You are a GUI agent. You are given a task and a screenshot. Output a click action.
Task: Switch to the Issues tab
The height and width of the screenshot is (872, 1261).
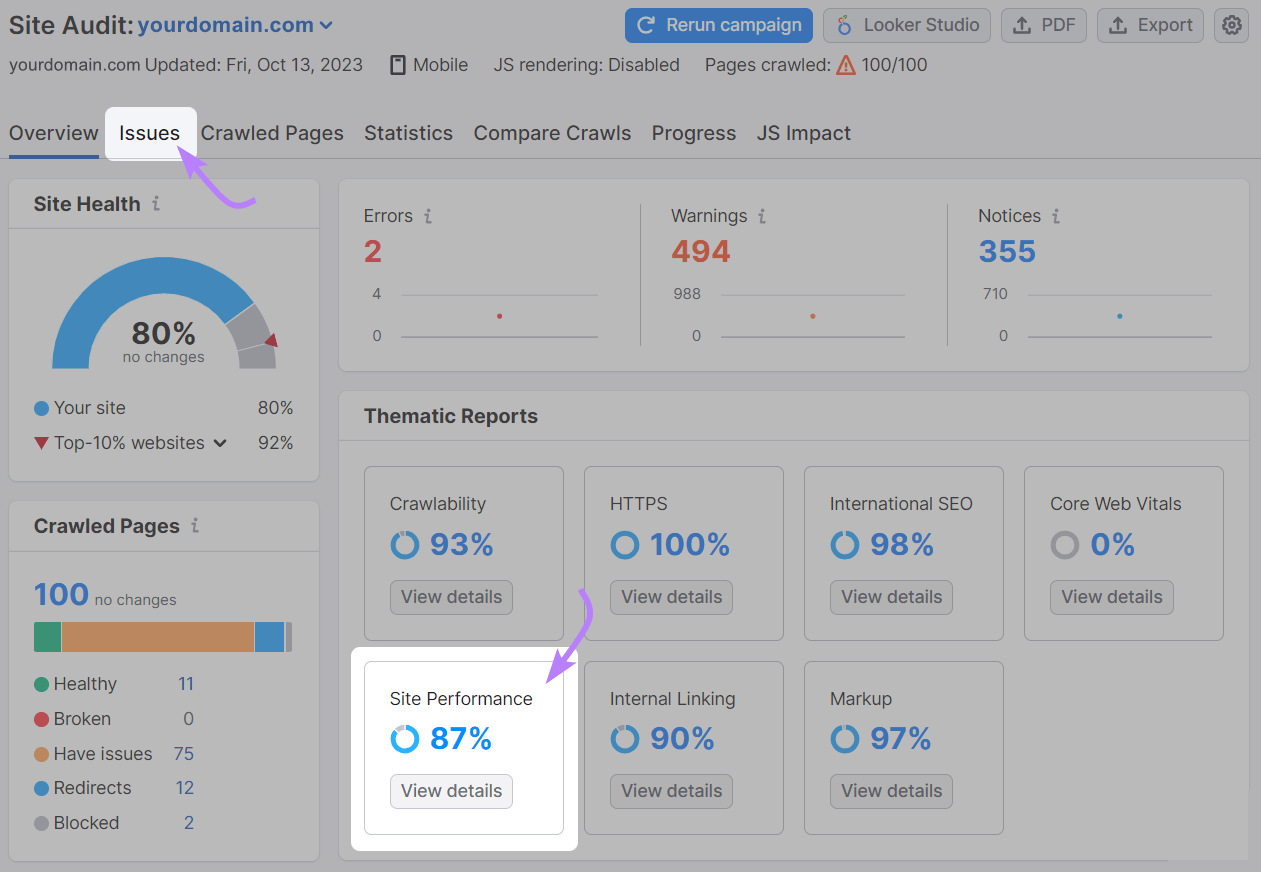(x=150, y=132)
